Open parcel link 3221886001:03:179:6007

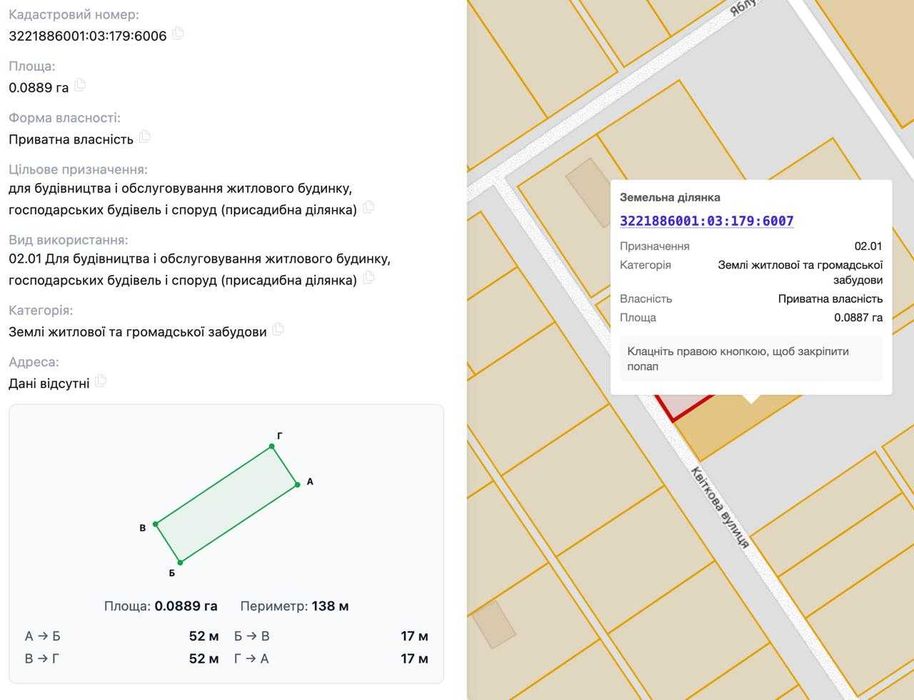[x=706, y=221]
